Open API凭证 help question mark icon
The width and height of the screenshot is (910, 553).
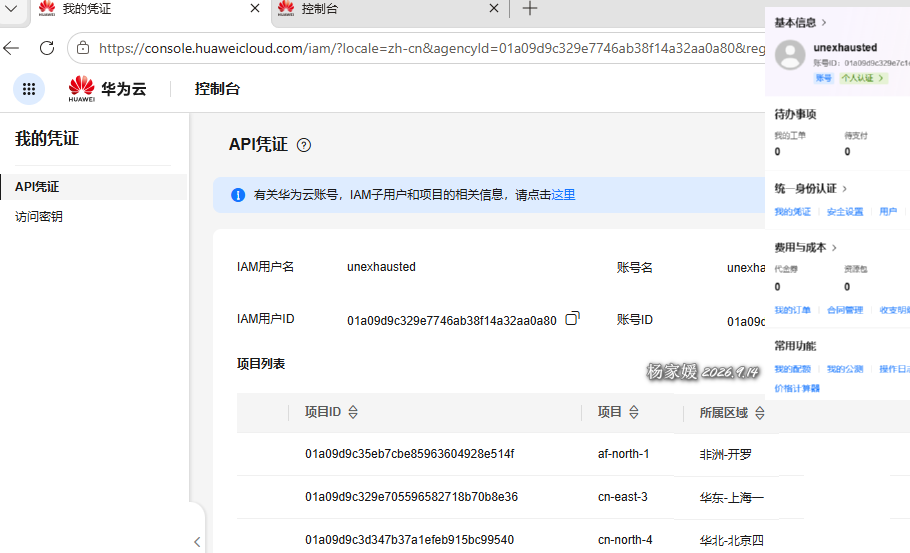click(x=304, y=145)
